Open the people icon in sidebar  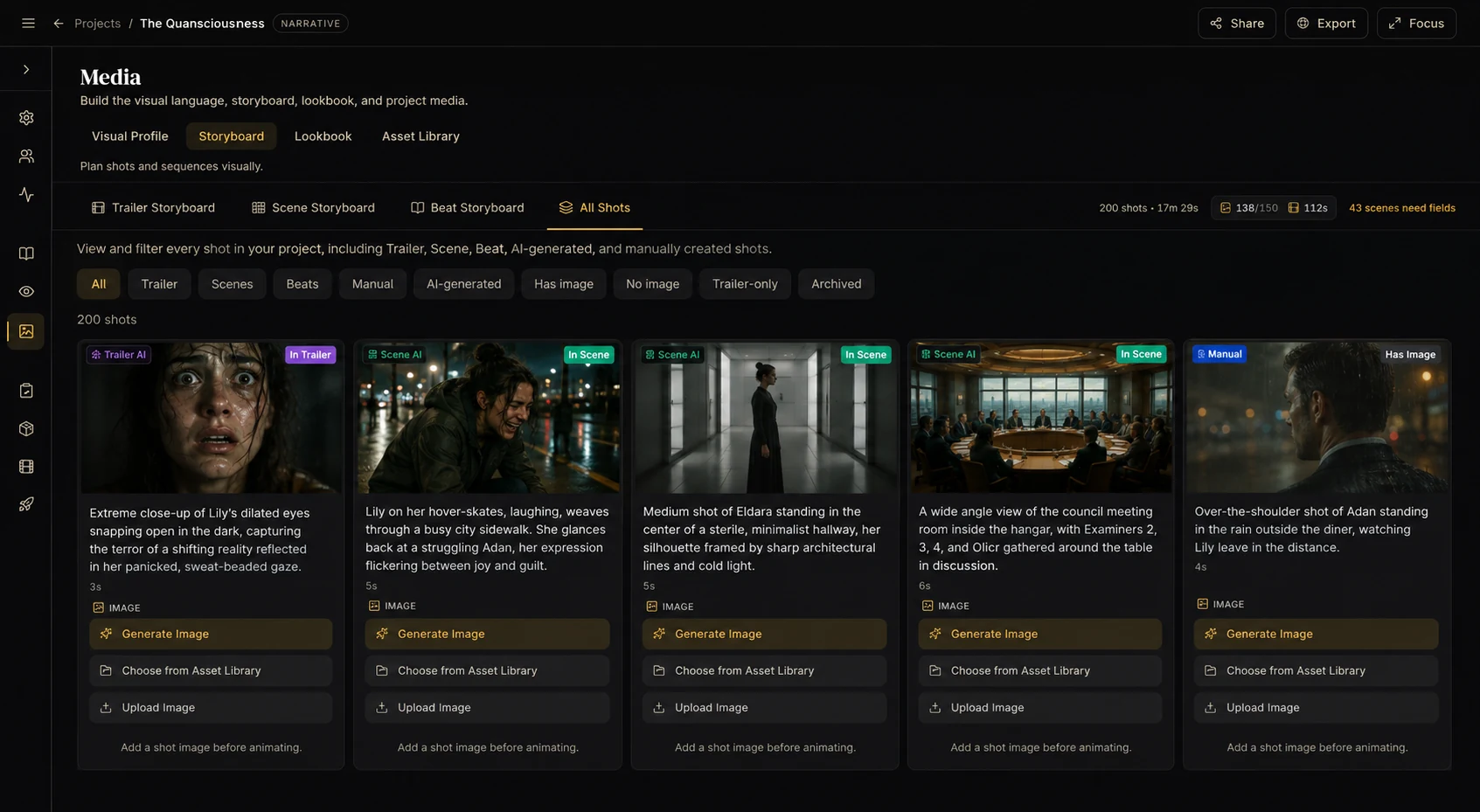(26, 156)
